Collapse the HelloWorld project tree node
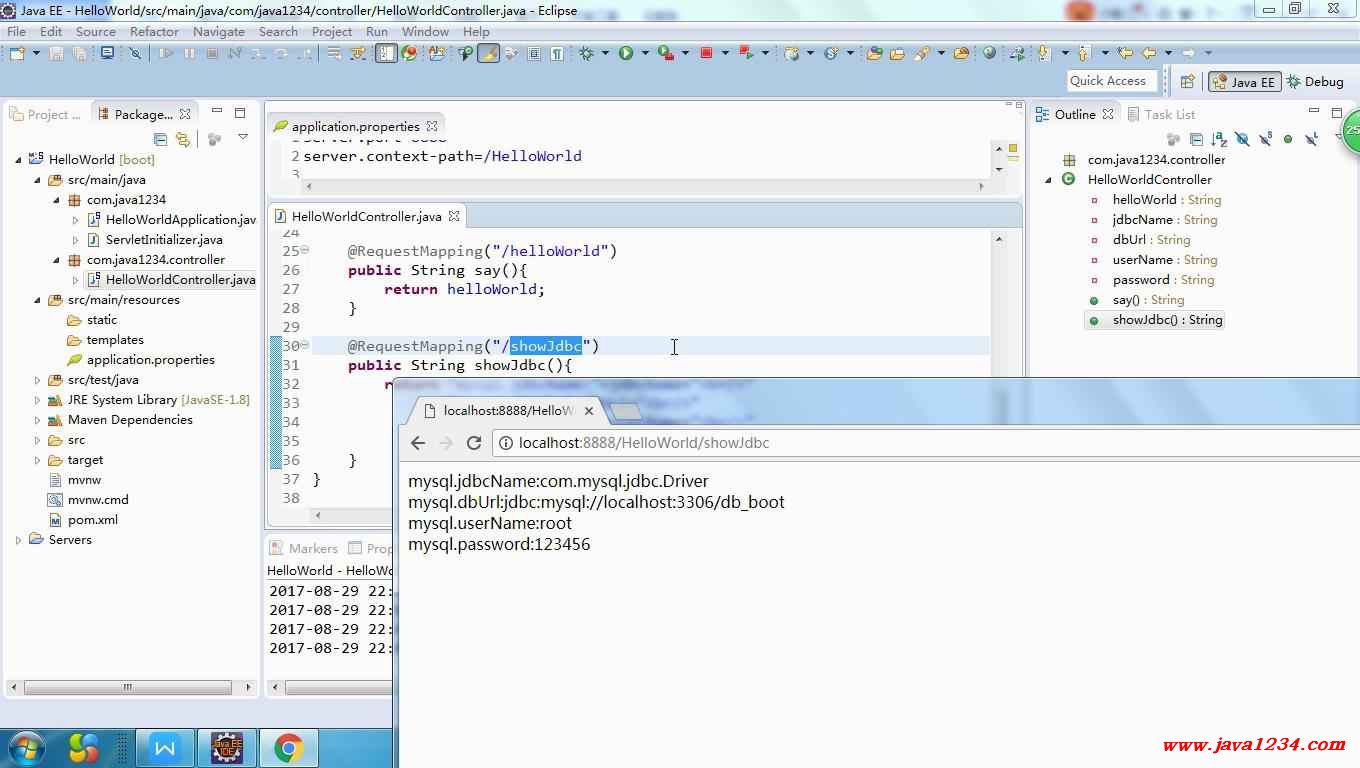The width and height of the screenshot is (1360, 768). [18, 159]
